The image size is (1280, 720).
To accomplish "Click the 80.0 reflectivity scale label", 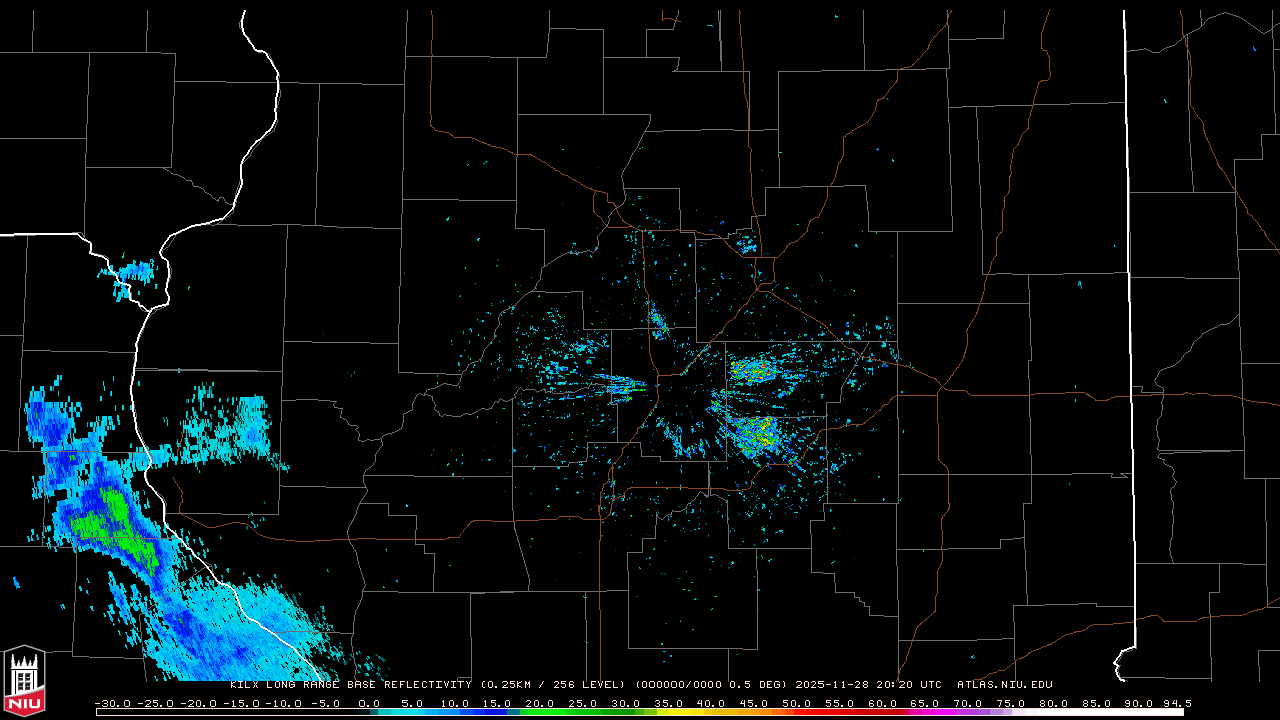I will coord(1053,704).
